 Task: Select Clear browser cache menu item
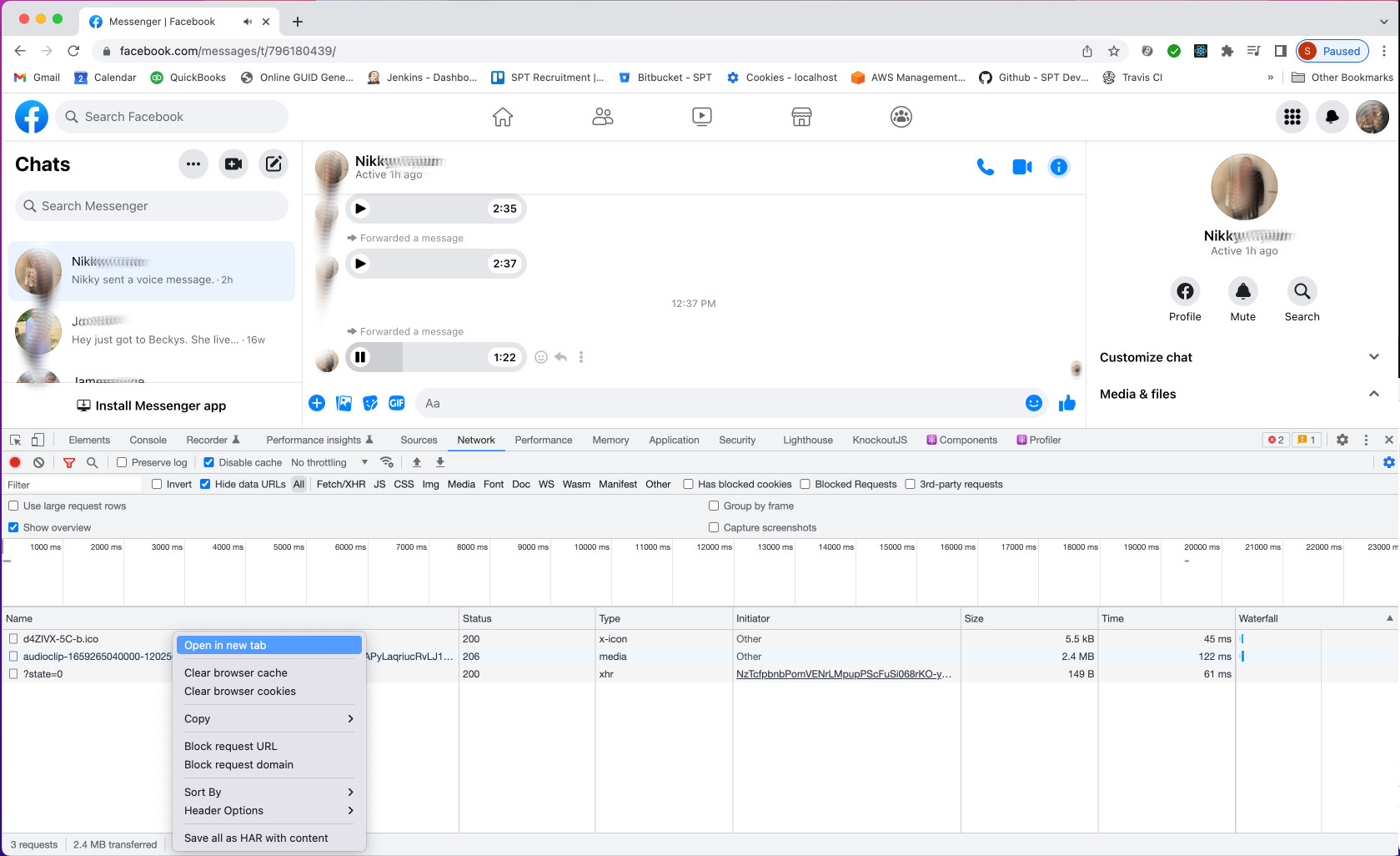268,672
